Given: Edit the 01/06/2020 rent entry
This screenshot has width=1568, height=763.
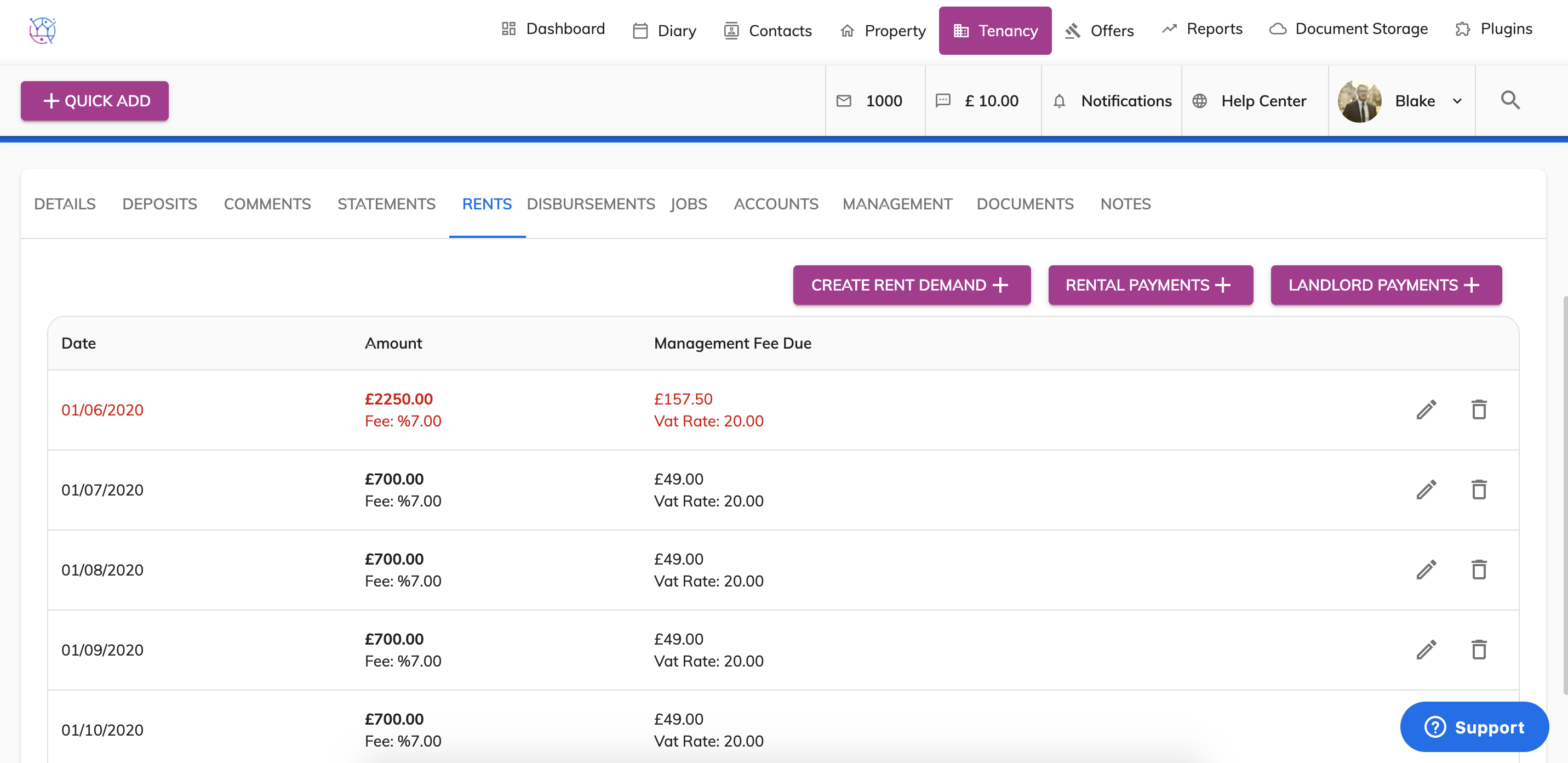Looking at the screenshot, I should coord(1426,410).
